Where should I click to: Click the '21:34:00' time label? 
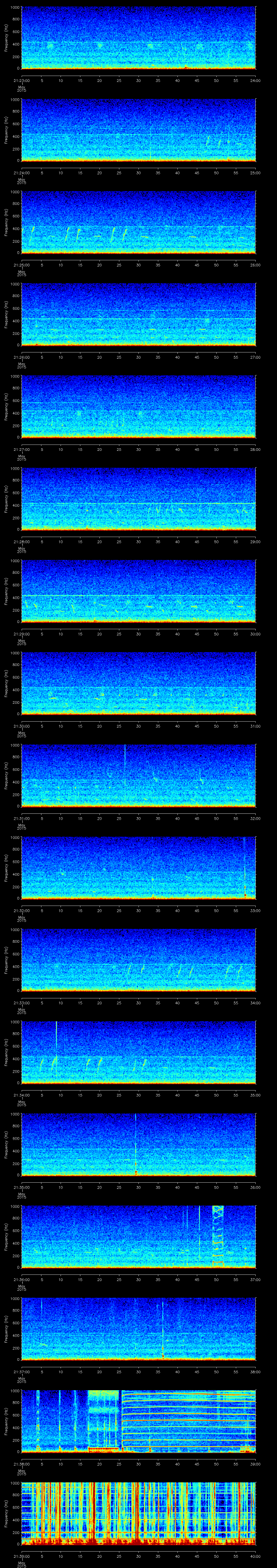[x=21, y=1095]
